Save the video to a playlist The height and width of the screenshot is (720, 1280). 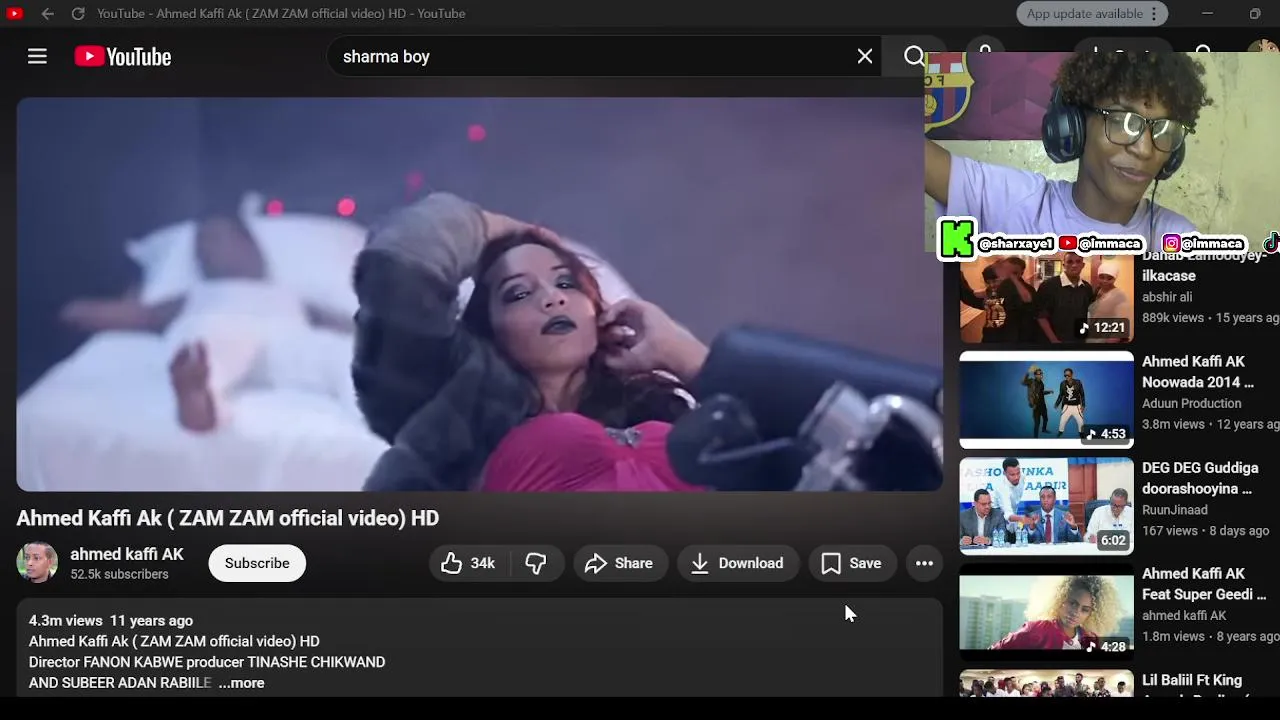coord(852,563)
